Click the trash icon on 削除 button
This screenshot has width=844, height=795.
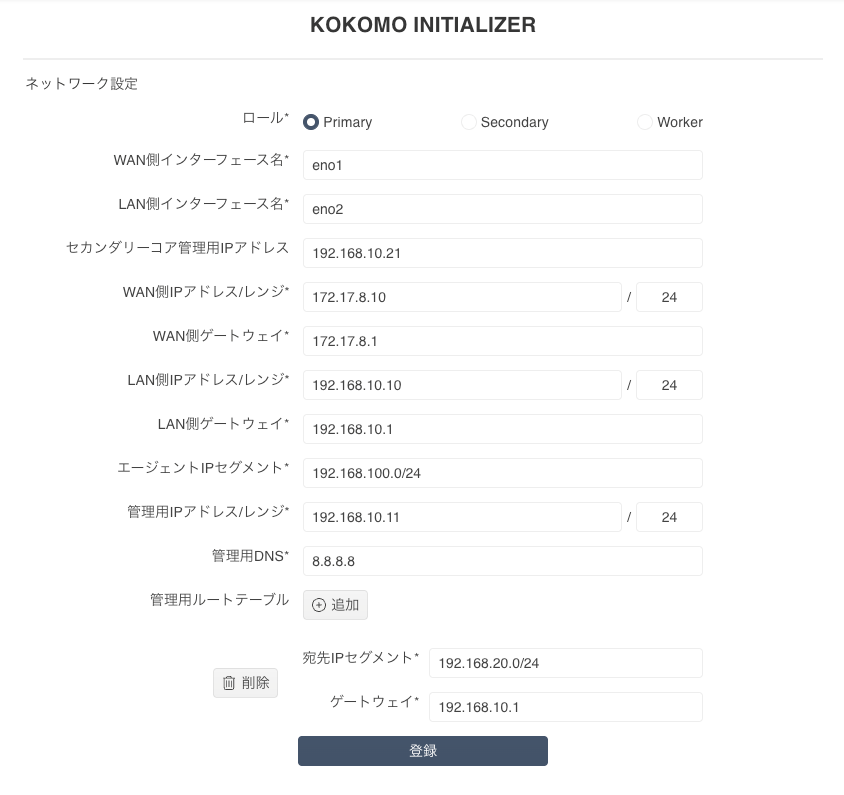[x=229, y=683]
